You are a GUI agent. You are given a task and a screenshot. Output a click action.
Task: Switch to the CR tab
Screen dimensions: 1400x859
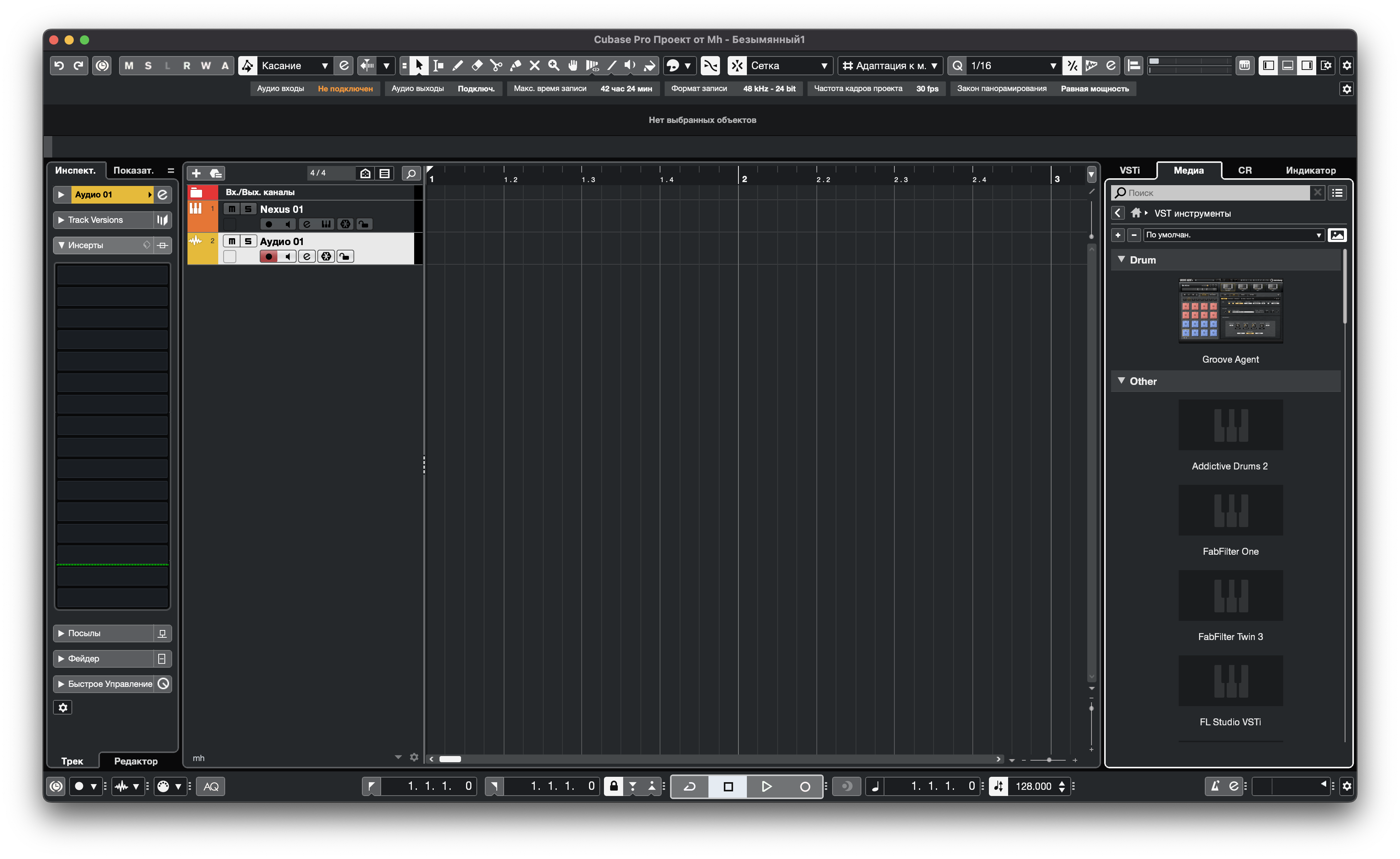(x=1244, y=171)
